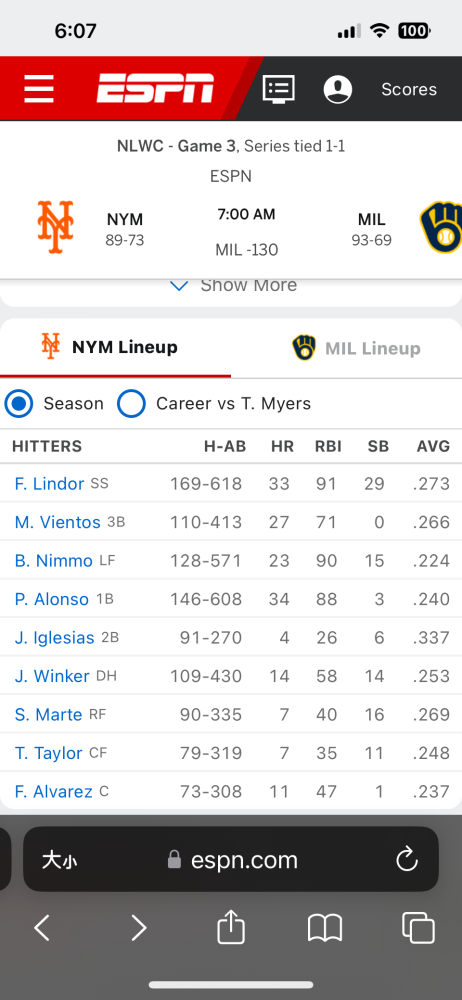The image size is (462, 1000).
Task: Open the user profile icon
Action: (x=338, y=89)
